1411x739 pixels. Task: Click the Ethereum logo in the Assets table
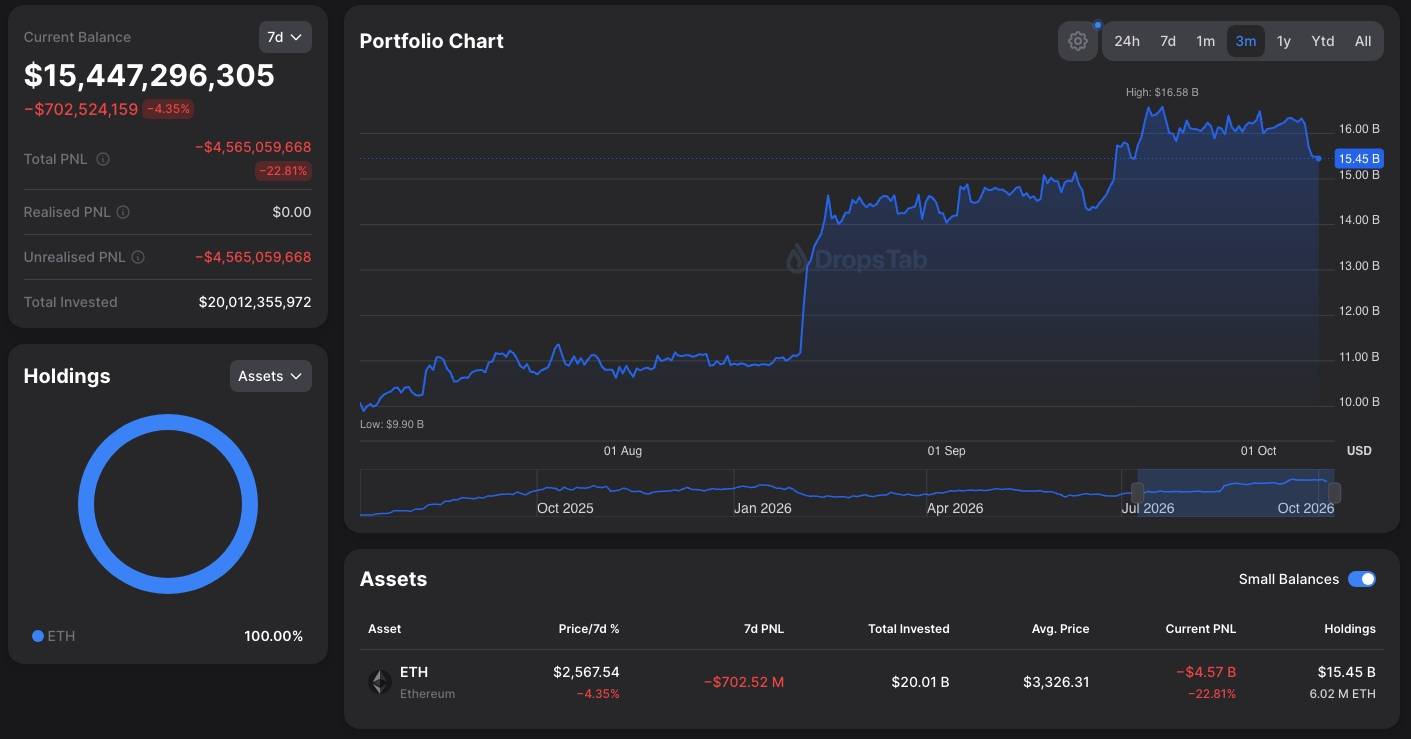(379, 682)
